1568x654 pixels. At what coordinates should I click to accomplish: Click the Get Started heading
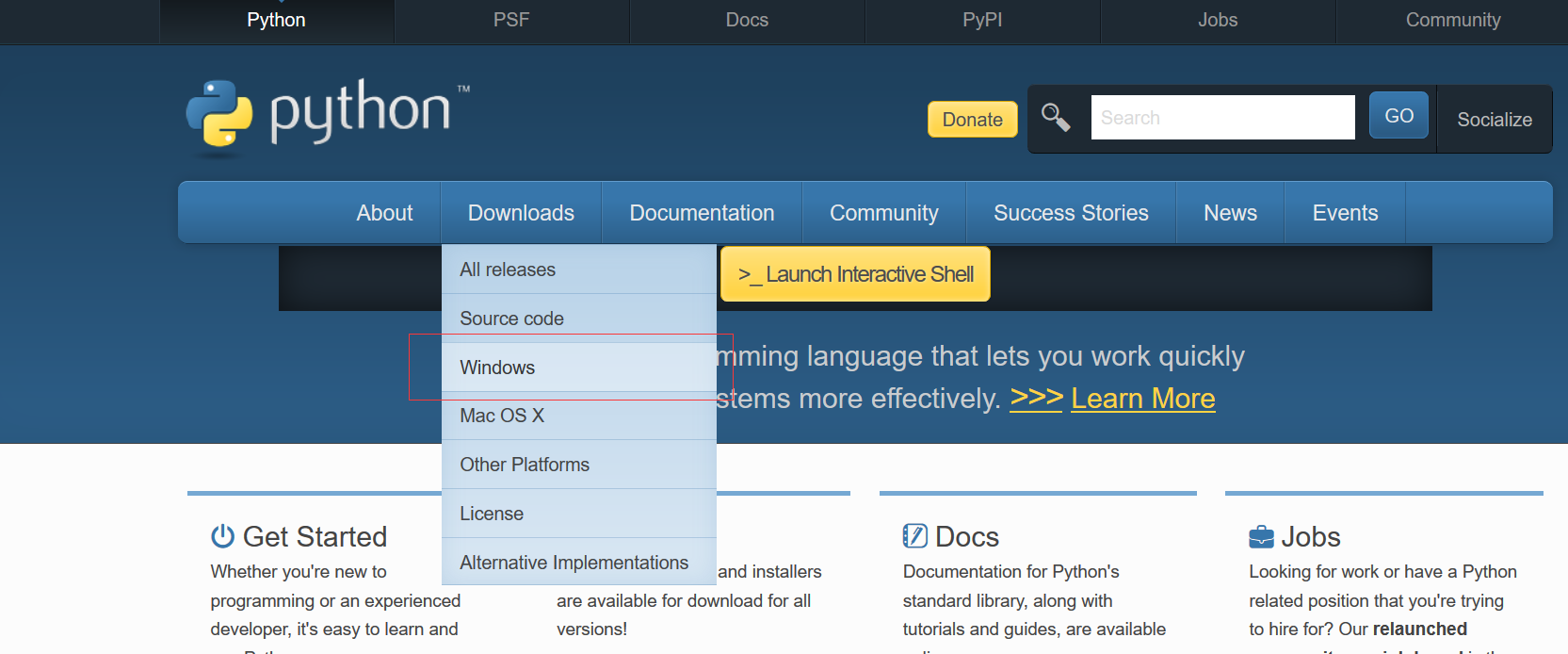pos(315,536)
